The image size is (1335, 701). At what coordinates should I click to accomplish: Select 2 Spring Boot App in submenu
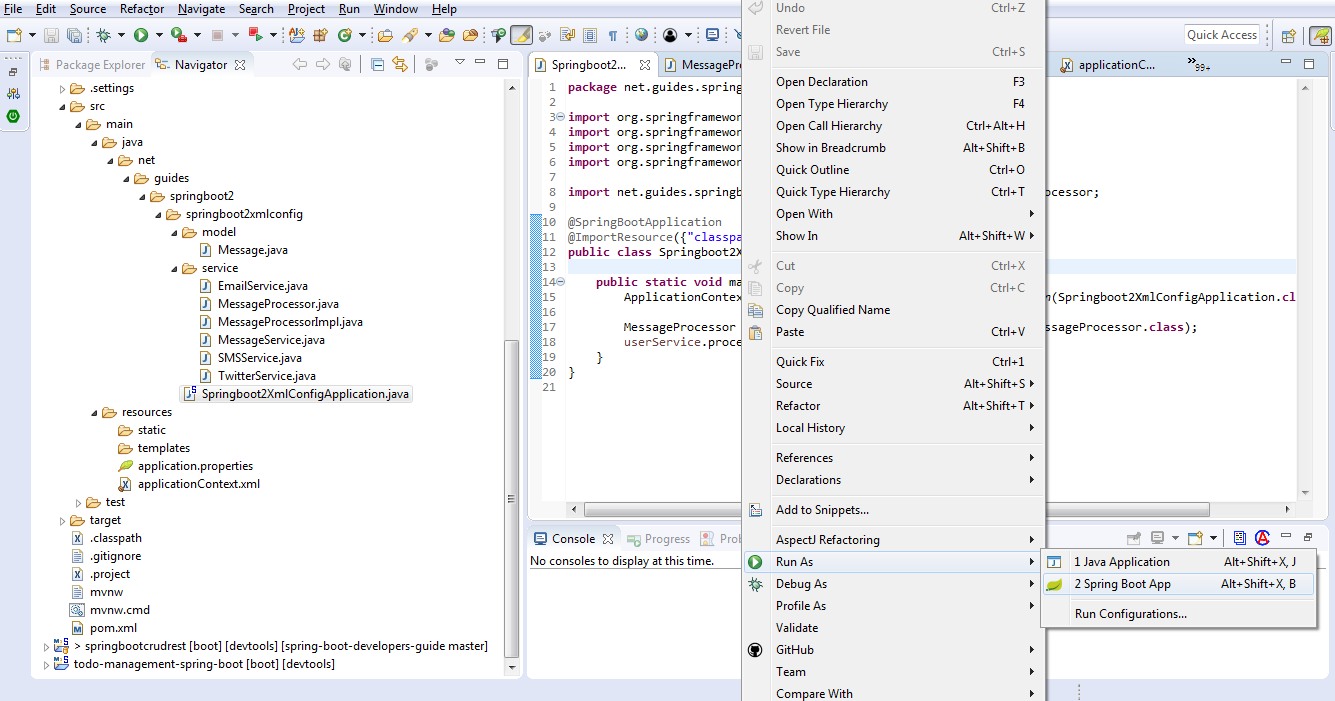[1177, 584]
